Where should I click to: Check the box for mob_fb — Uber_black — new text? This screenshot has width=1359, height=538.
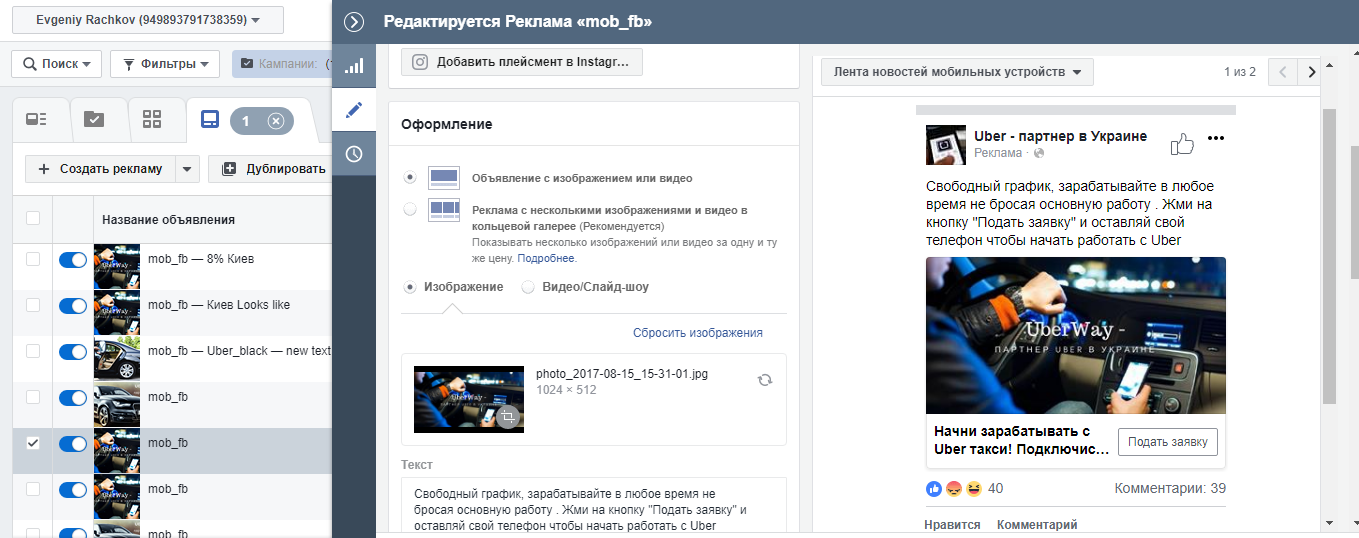click(33, 351)
